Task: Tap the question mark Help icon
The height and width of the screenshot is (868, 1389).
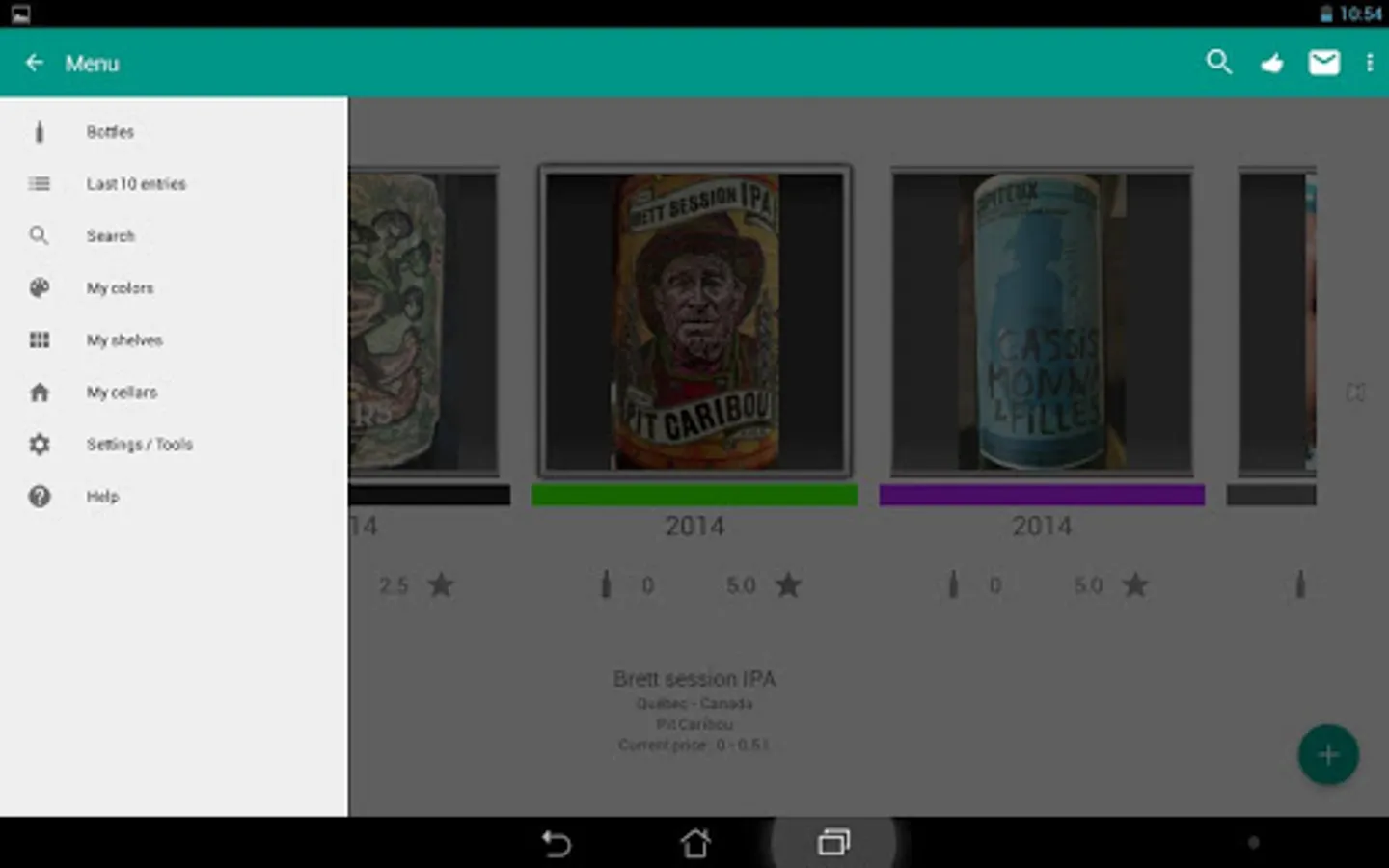Action: (x=40, y=496)
